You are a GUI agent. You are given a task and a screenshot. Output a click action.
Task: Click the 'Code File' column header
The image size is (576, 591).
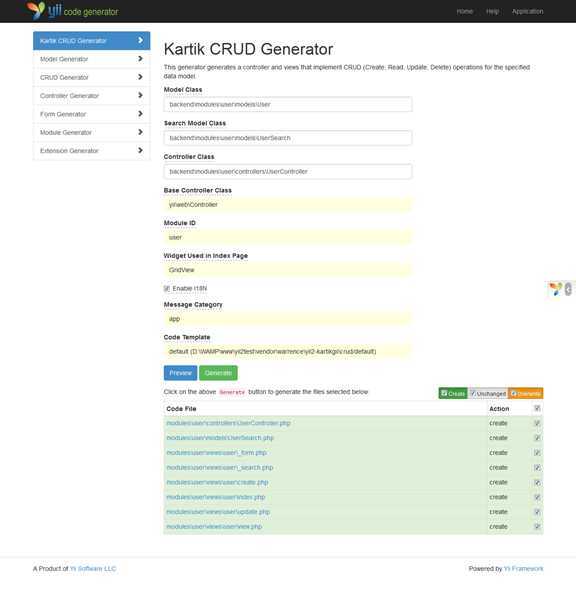point(181,409)
